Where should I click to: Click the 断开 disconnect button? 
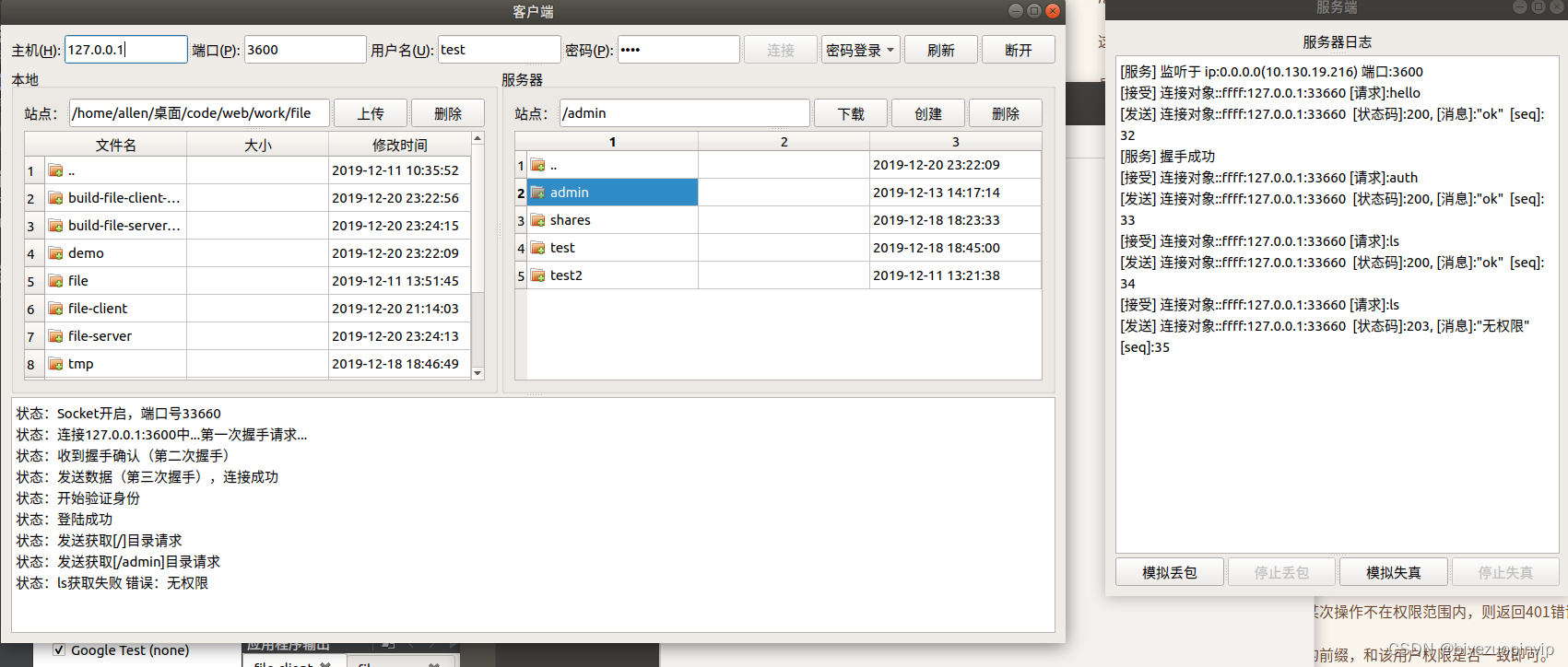point(1019,50)
